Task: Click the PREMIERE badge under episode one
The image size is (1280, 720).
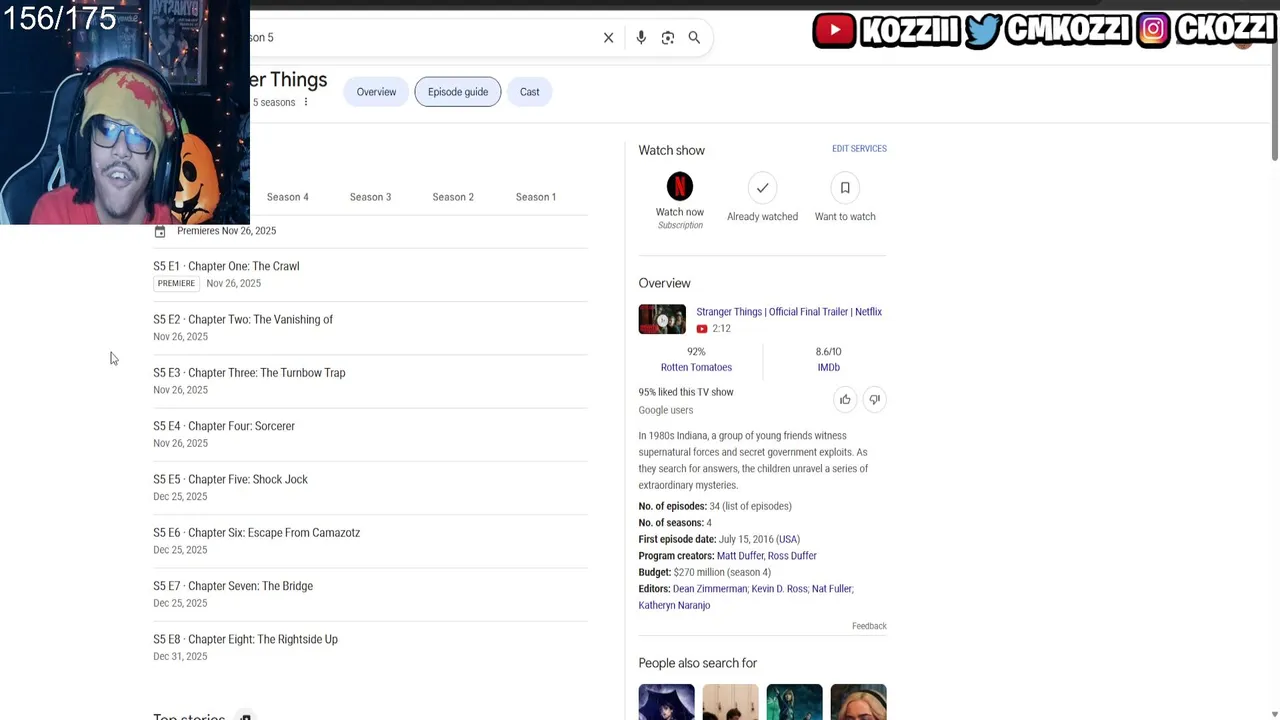Action: [x=176, y=284]
